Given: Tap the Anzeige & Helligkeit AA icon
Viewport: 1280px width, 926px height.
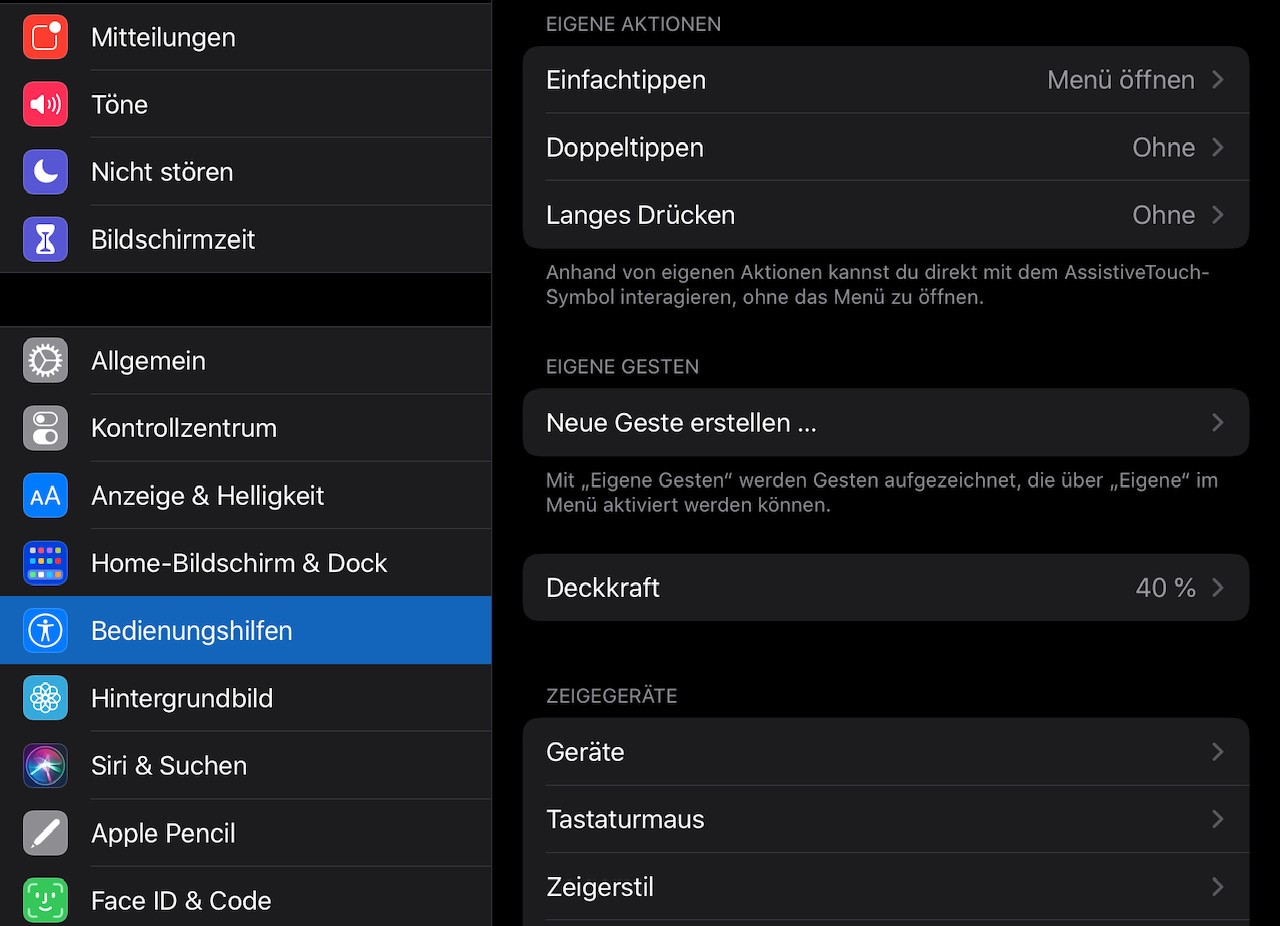Looking at the screenshot, I should [45, 496].
